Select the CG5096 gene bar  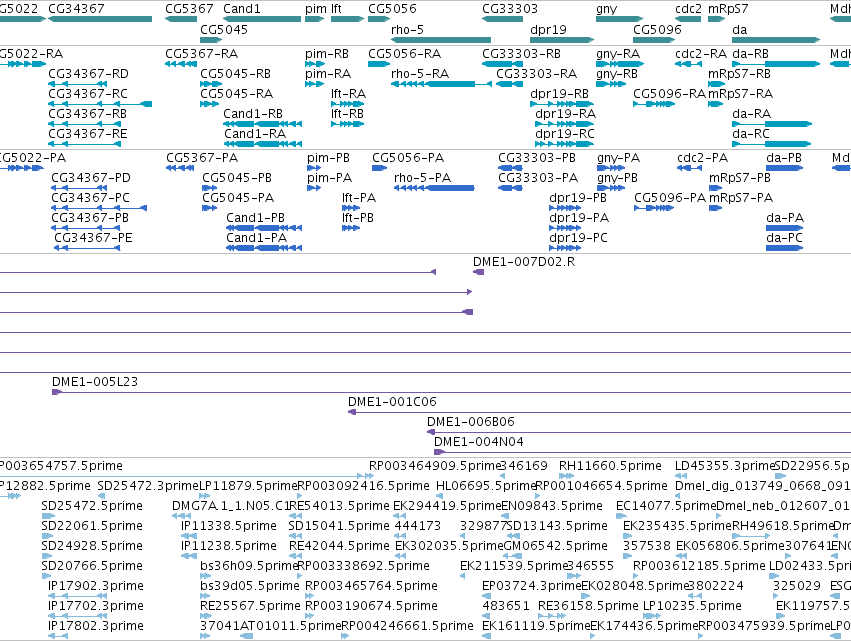654,40
